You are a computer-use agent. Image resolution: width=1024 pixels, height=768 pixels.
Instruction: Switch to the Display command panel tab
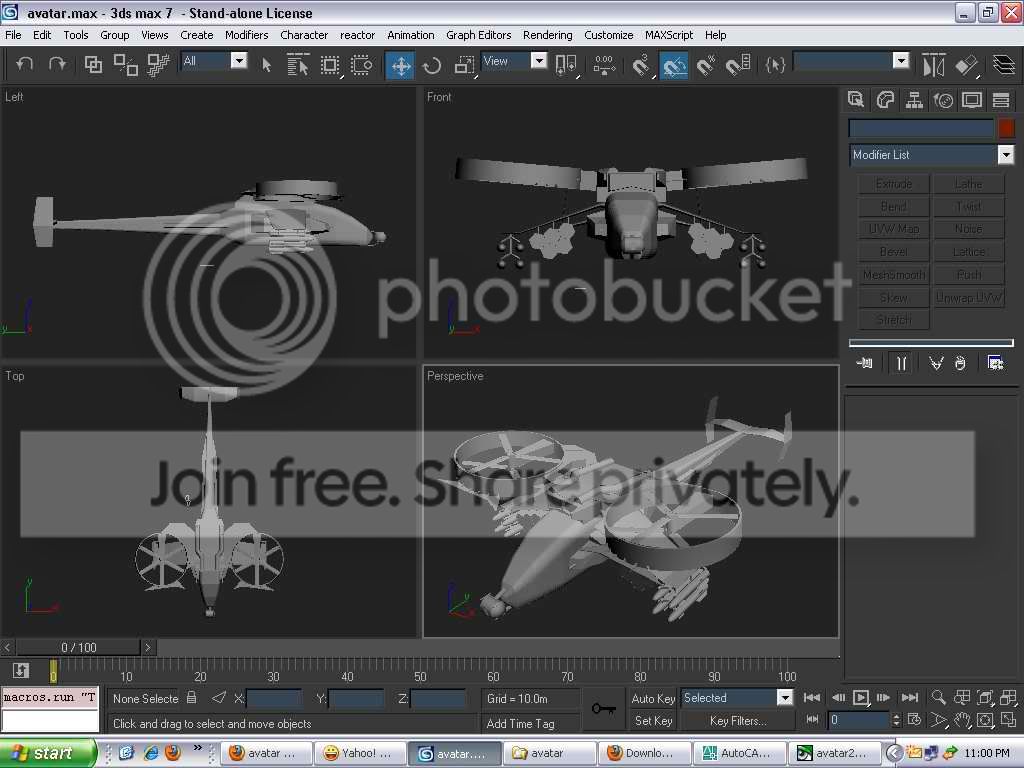(972, 100)
